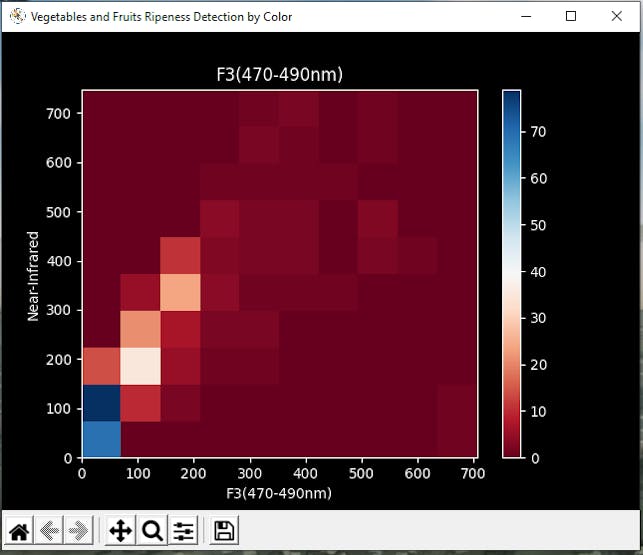The image size is (643, 555).
Task: Click the dark blue heatmap cell
Action: pyautogui.click(x=102, y=403)
